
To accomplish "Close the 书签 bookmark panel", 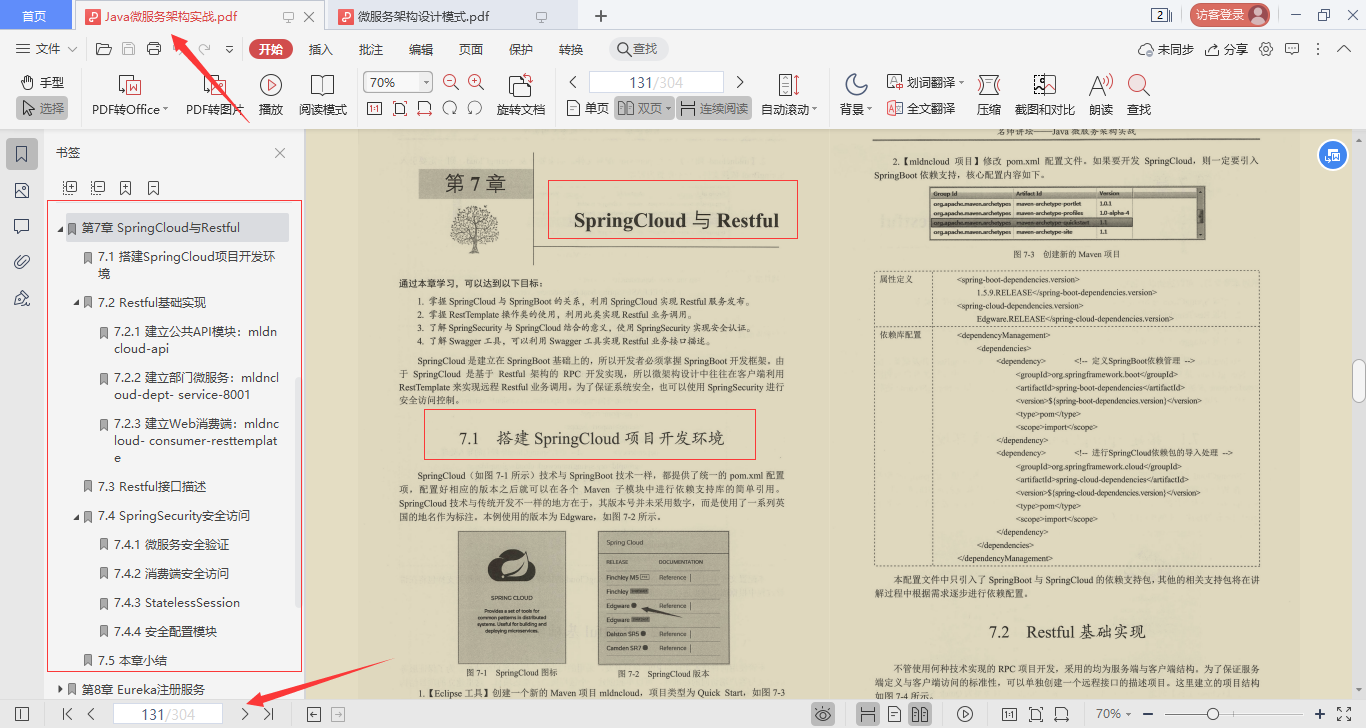I will [280, 153].
